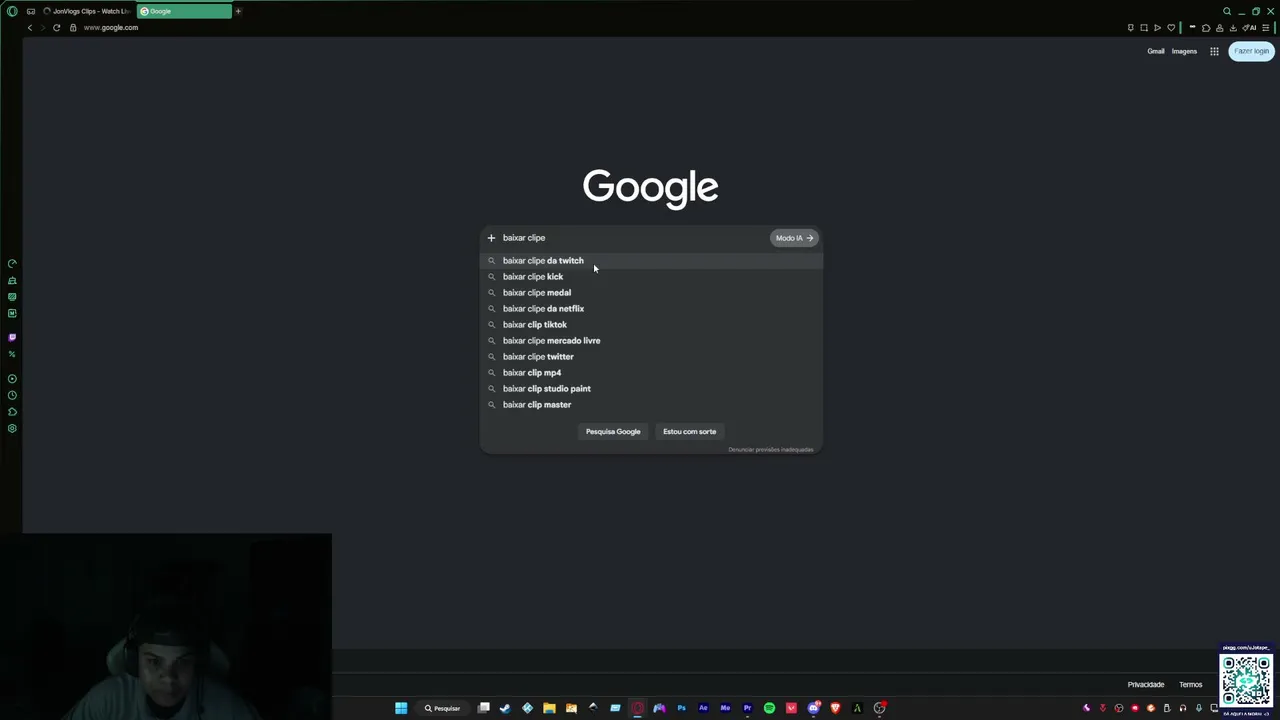Click 'Denunciar previsões inadequadas' link
This screenshot has width=1280, height=720.
tap(770, 450)
